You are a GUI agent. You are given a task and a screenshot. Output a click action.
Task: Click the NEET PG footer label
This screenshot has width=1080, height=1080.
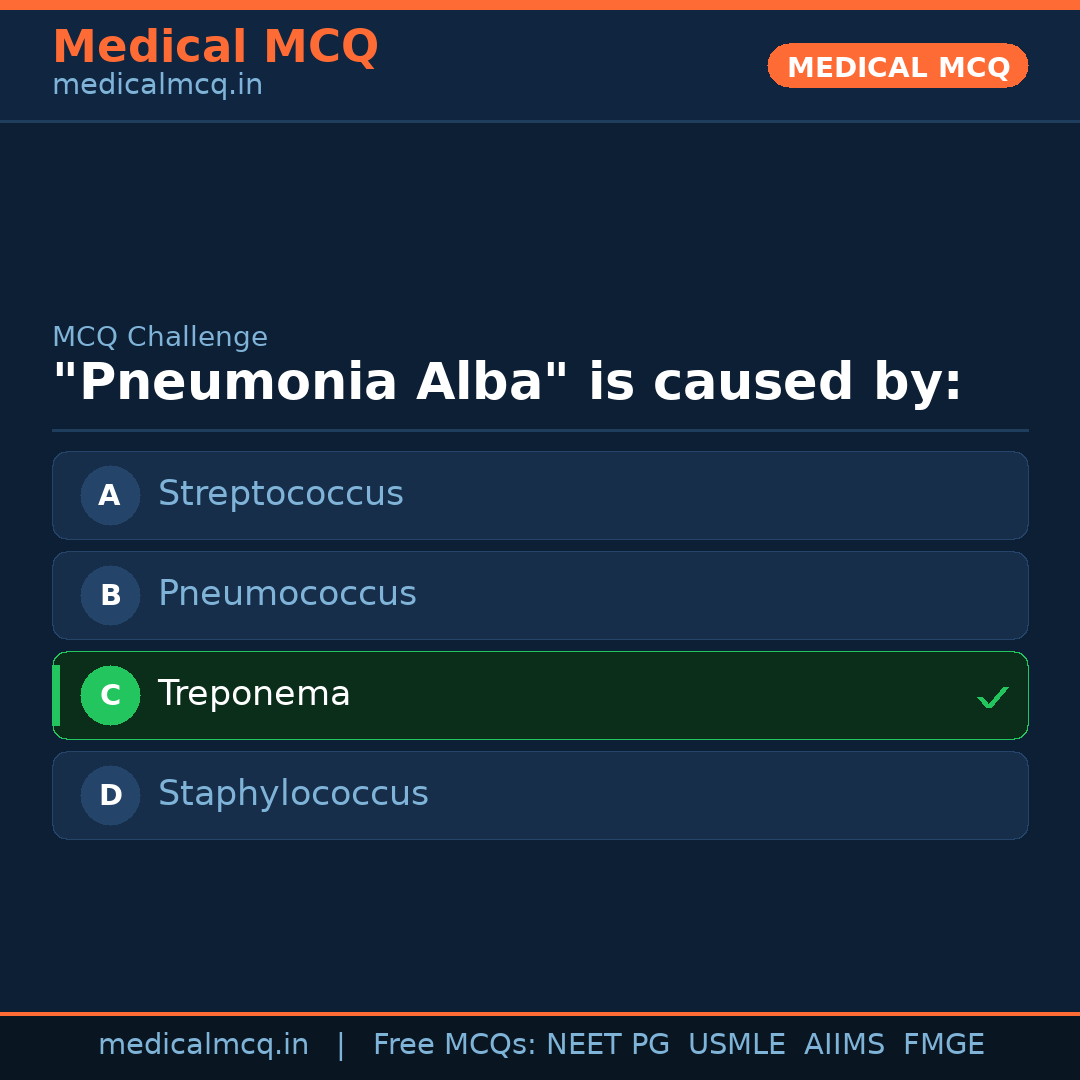coord(608,1045)
